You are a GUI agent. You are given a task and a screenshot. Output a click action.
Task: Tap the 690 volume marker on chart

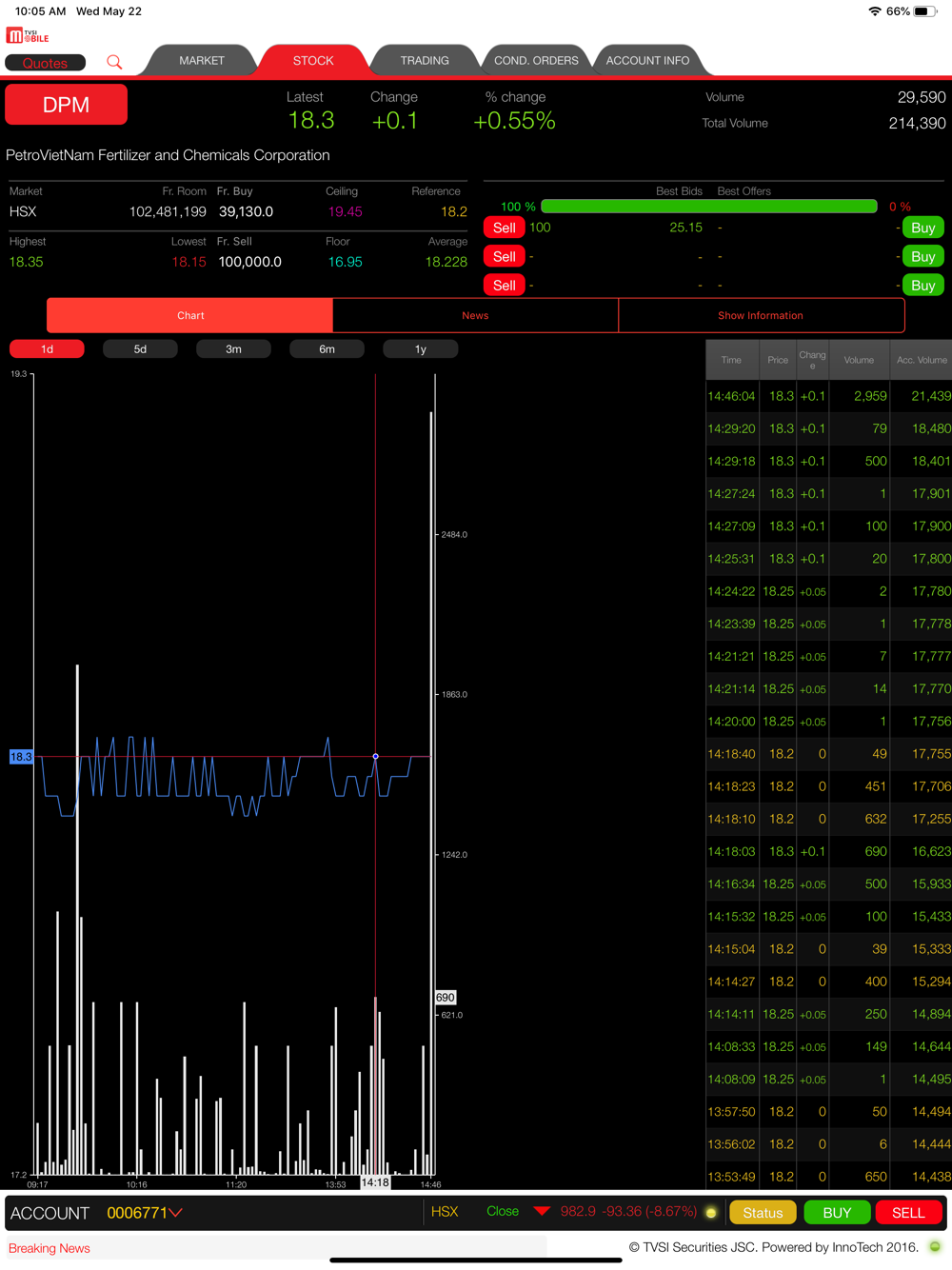pyautogui.click(x=446, y=998)
